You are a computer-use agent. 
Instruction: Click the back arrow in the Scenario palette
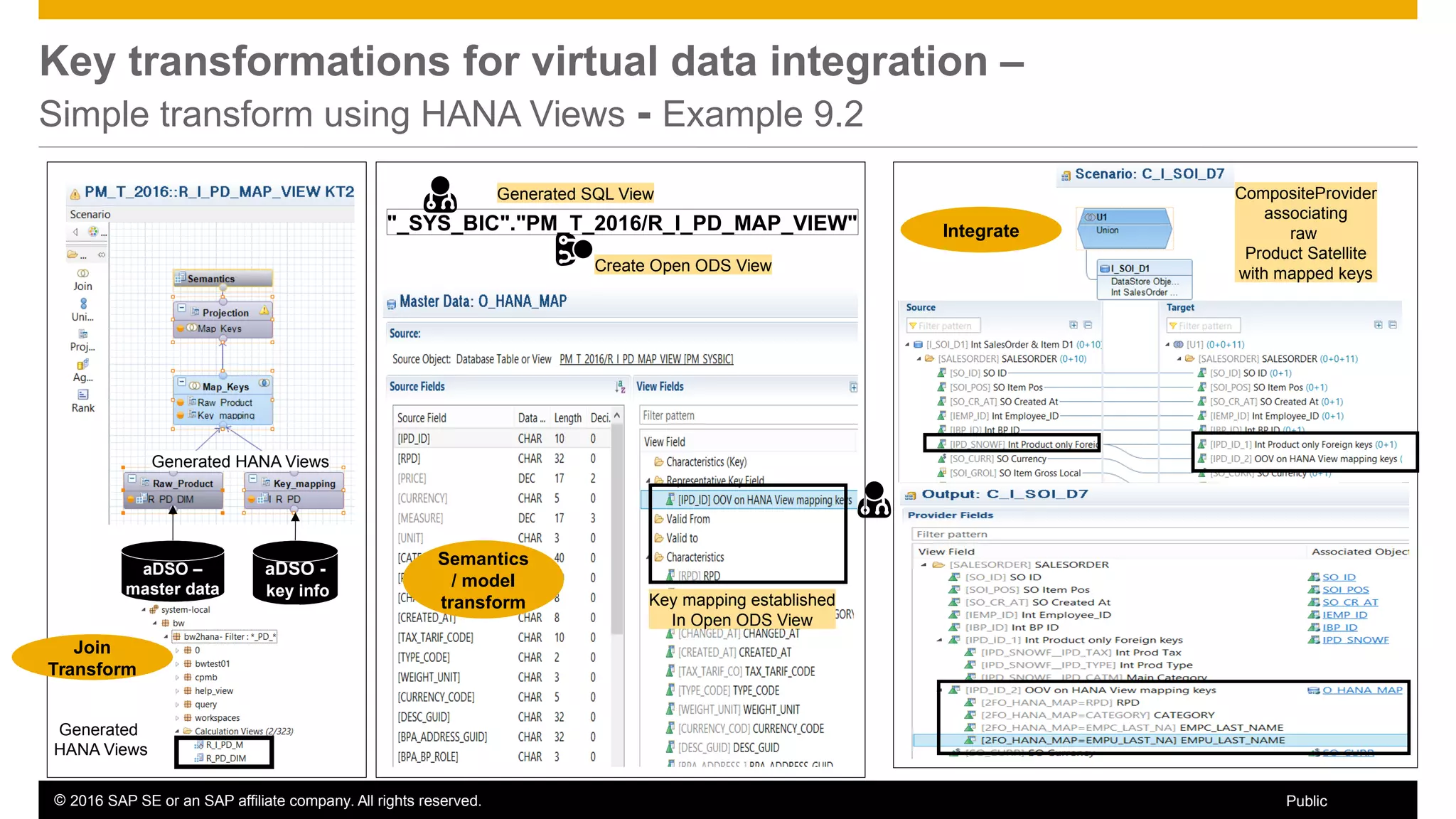(x=75, y=232)
